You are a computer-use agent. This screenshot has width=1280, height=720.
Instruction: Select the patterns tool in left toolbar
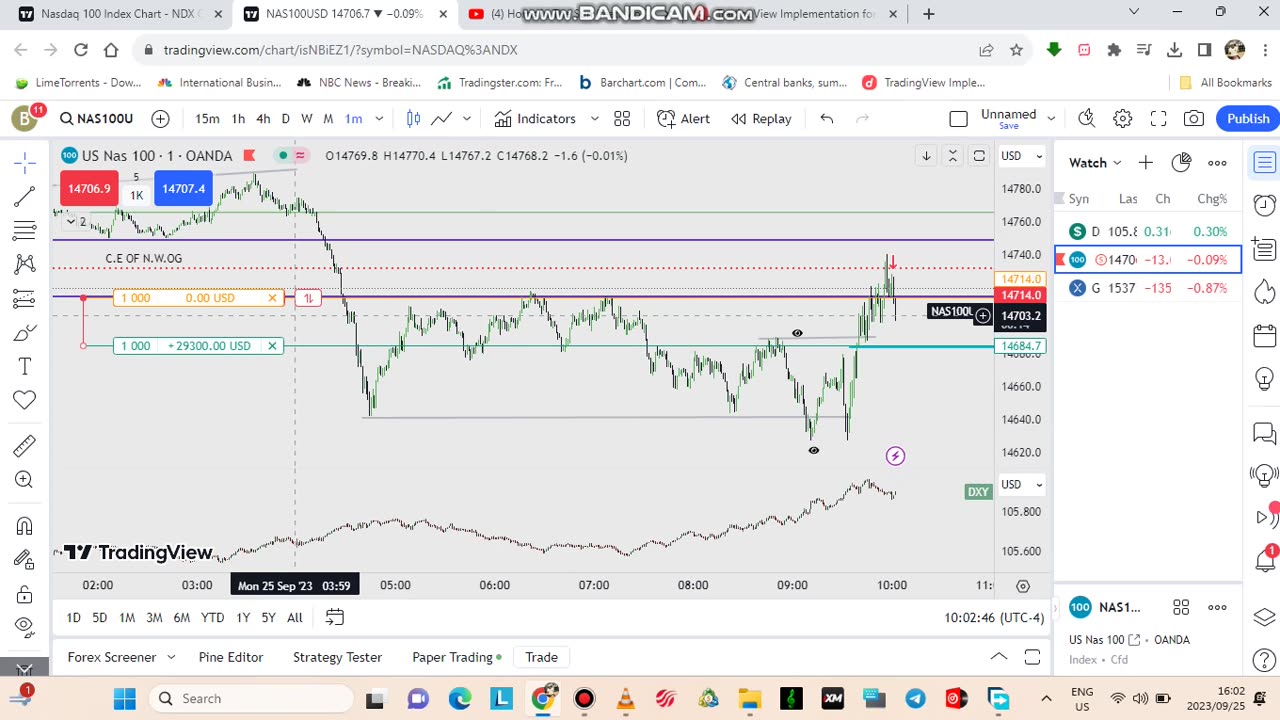(x=25, y=264)
